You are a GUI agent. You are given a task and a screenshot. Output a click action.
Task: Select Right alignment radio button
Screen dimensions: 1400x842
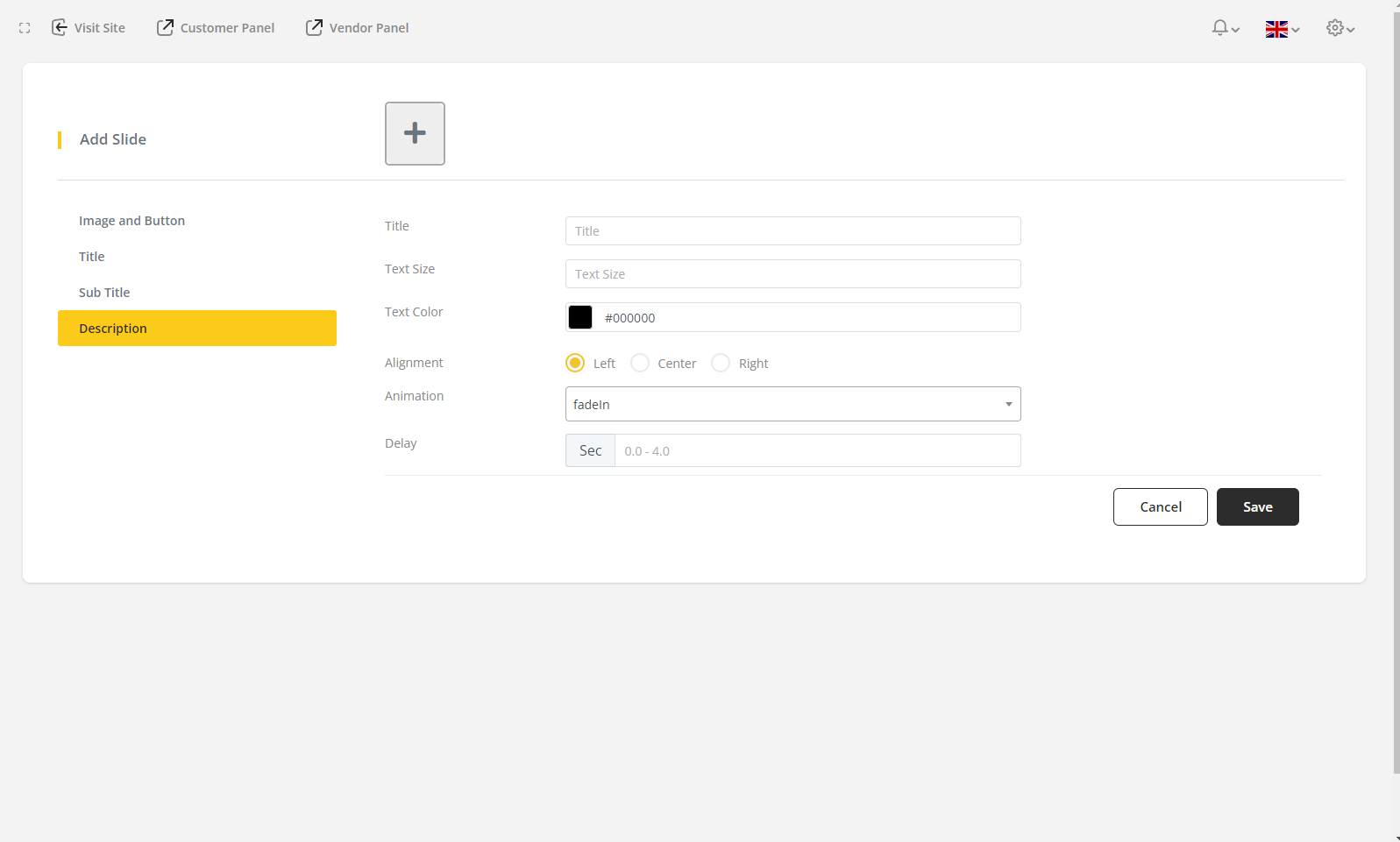tap(721, 363)
